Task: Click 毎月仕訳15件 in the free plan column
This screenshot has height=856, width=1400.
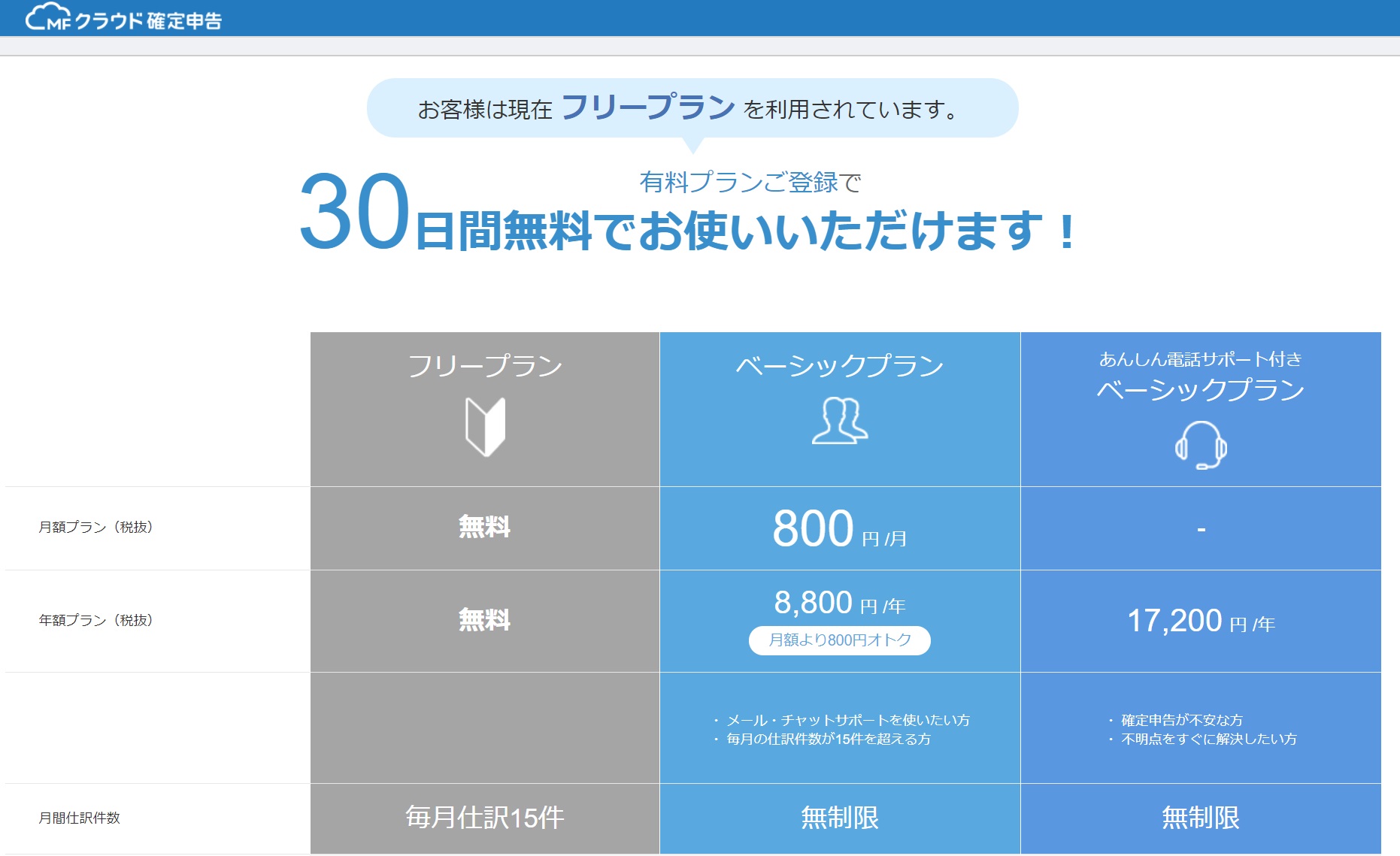Action: pos(485,818)
